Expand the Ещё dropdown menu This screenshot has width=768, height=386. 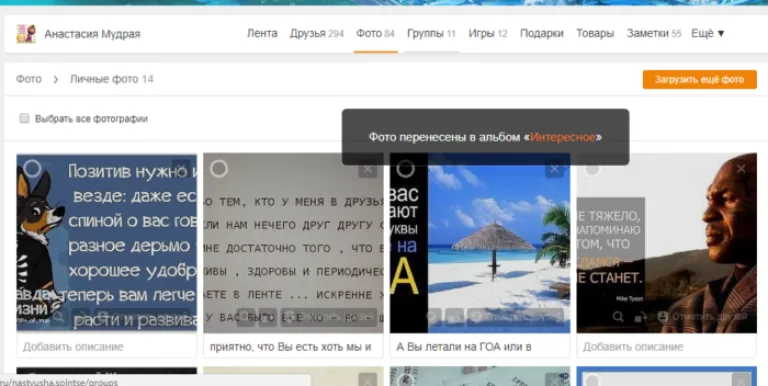(x=708, y=33)
